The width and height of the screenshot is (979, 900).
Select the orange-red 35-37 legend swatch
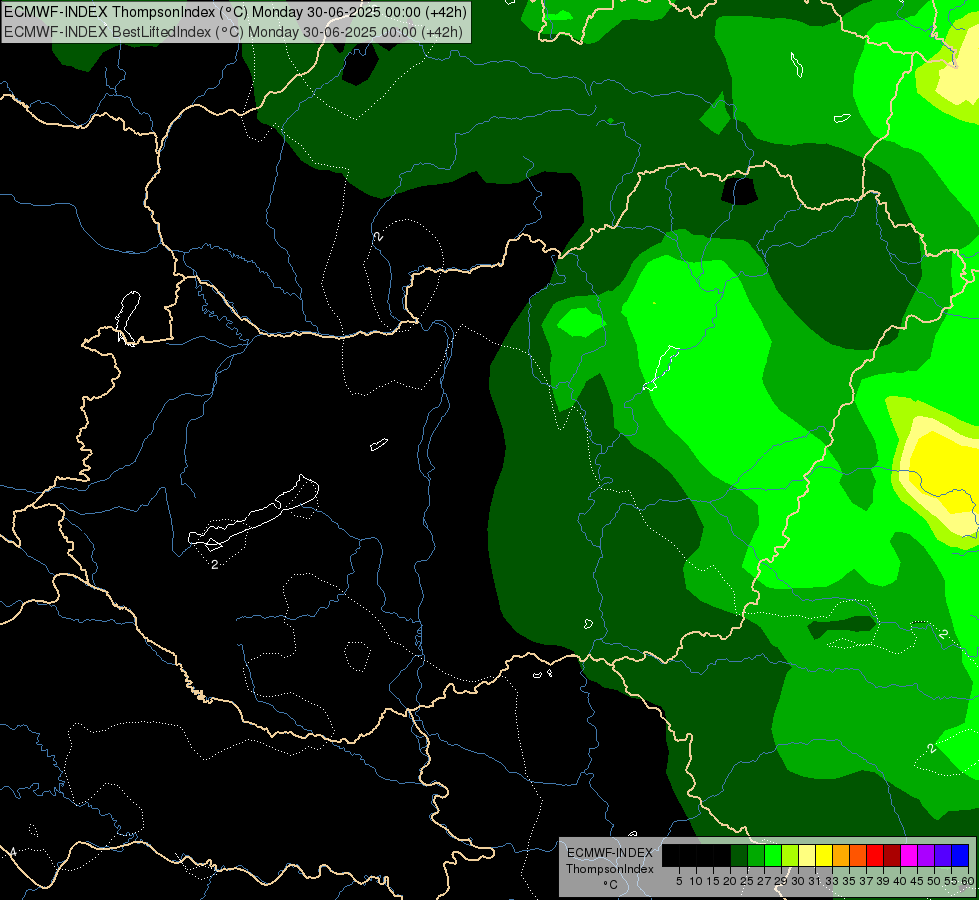pyautogui.click(x=858, y=855)
